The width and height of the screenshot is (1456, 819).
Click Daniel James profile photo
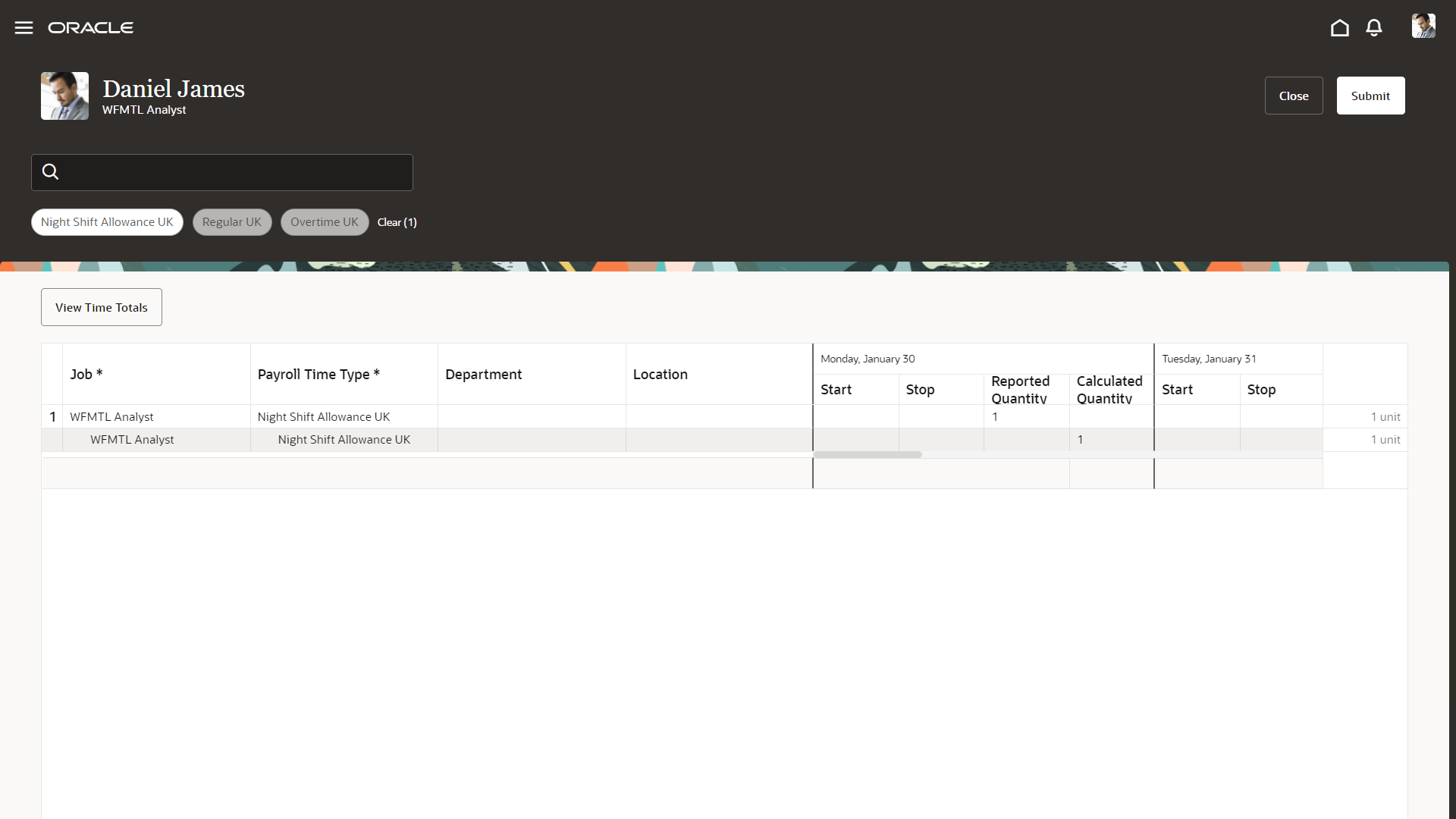click(x=64, y=96)
